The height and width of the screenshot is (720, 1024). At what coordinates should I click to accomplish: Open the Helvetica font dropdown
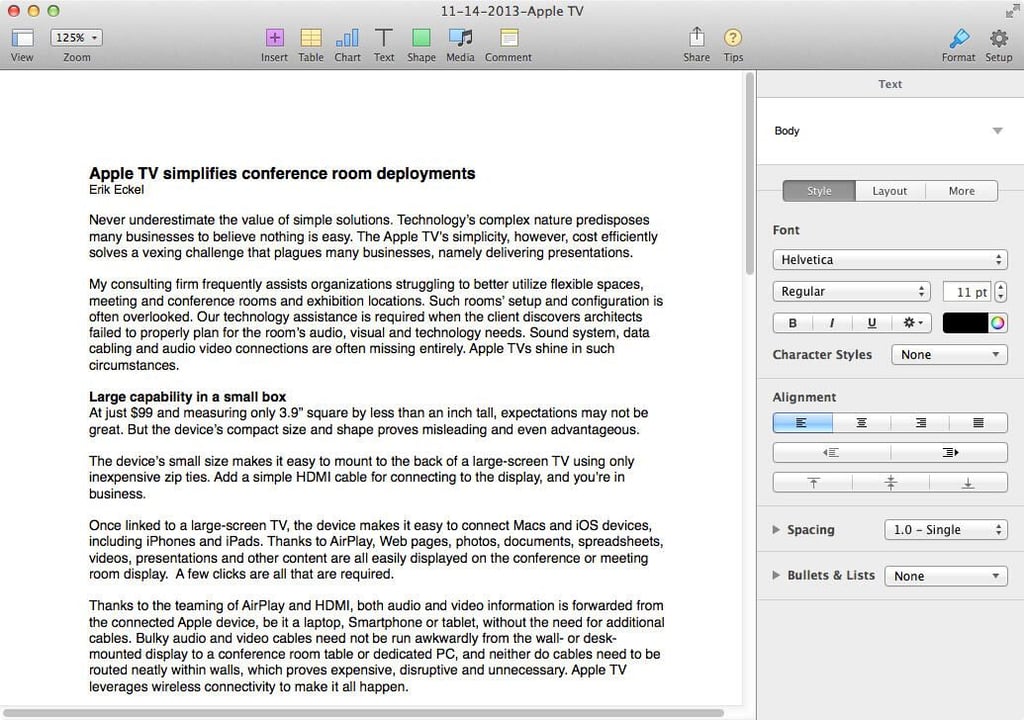click(890, 259)
